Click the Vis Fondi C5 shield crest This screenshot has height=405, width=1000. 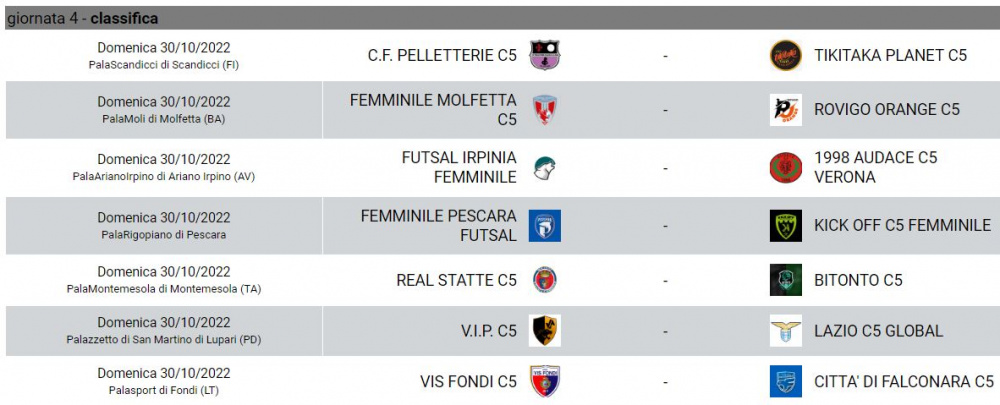tap(545, 381)
